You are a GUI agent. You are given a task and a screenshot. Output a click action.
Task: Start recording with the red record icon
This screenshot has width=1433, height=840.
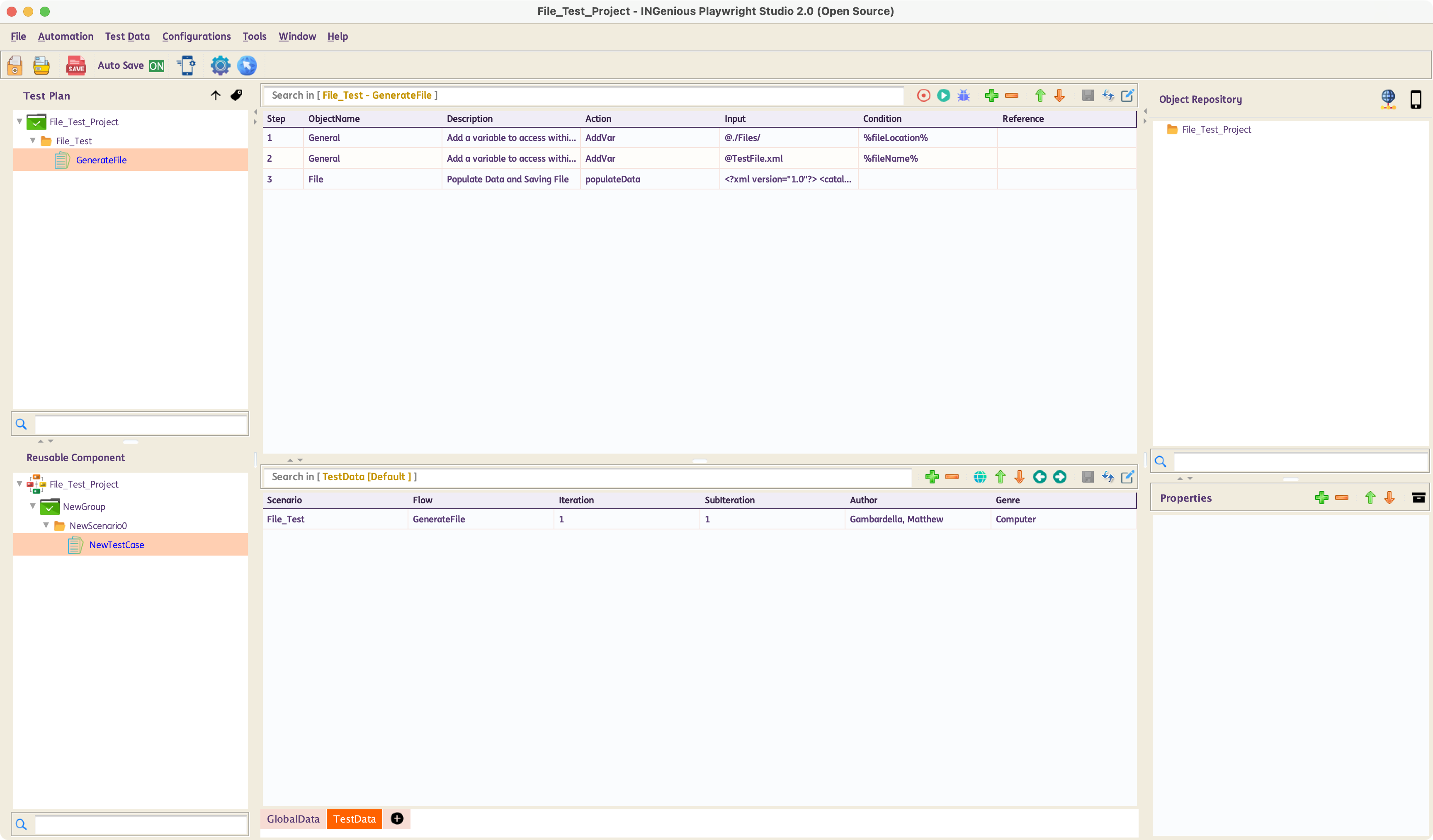pos(923,95)
